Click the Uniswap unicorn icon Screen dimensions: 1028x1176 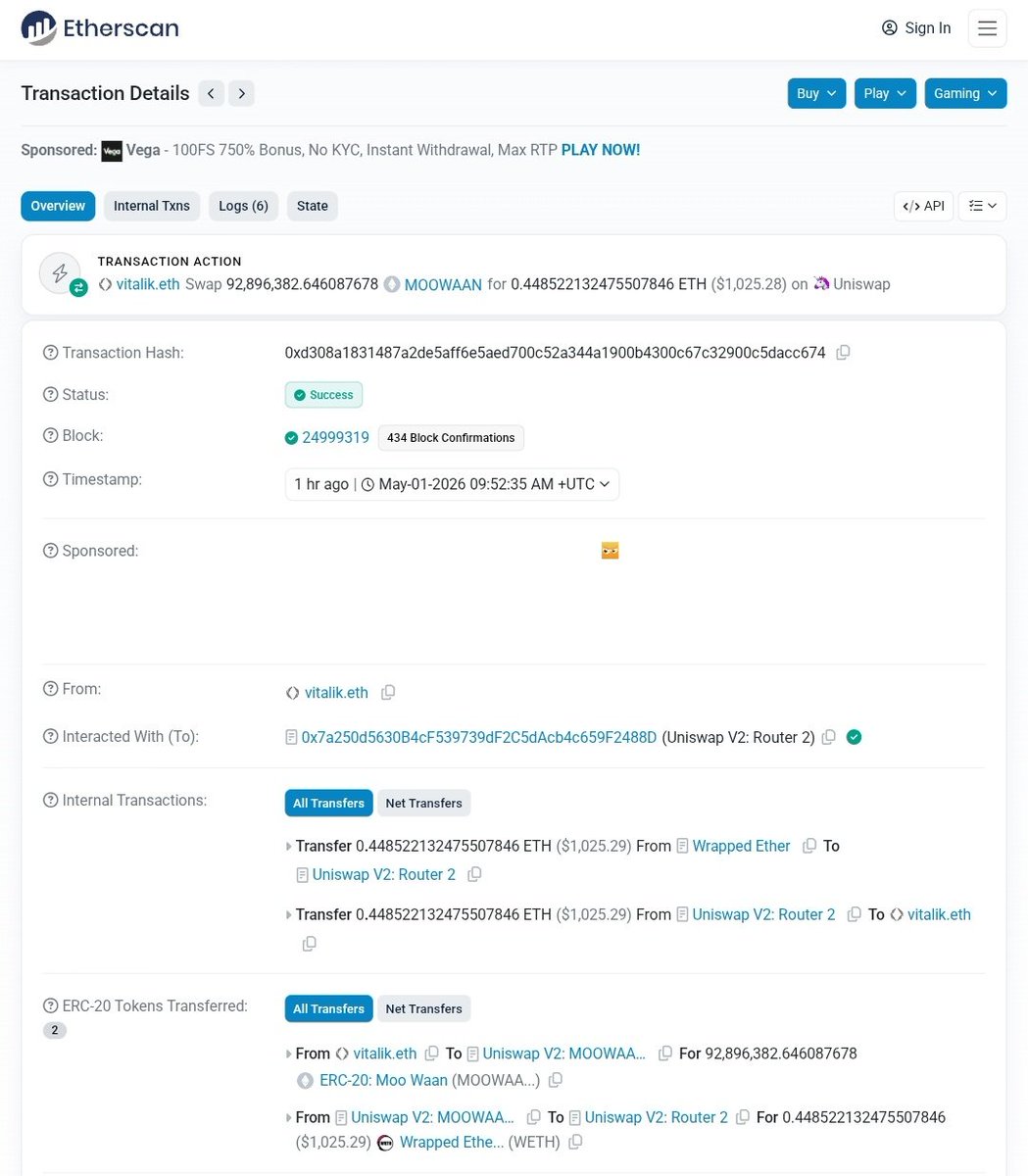[x=821, y=284]
